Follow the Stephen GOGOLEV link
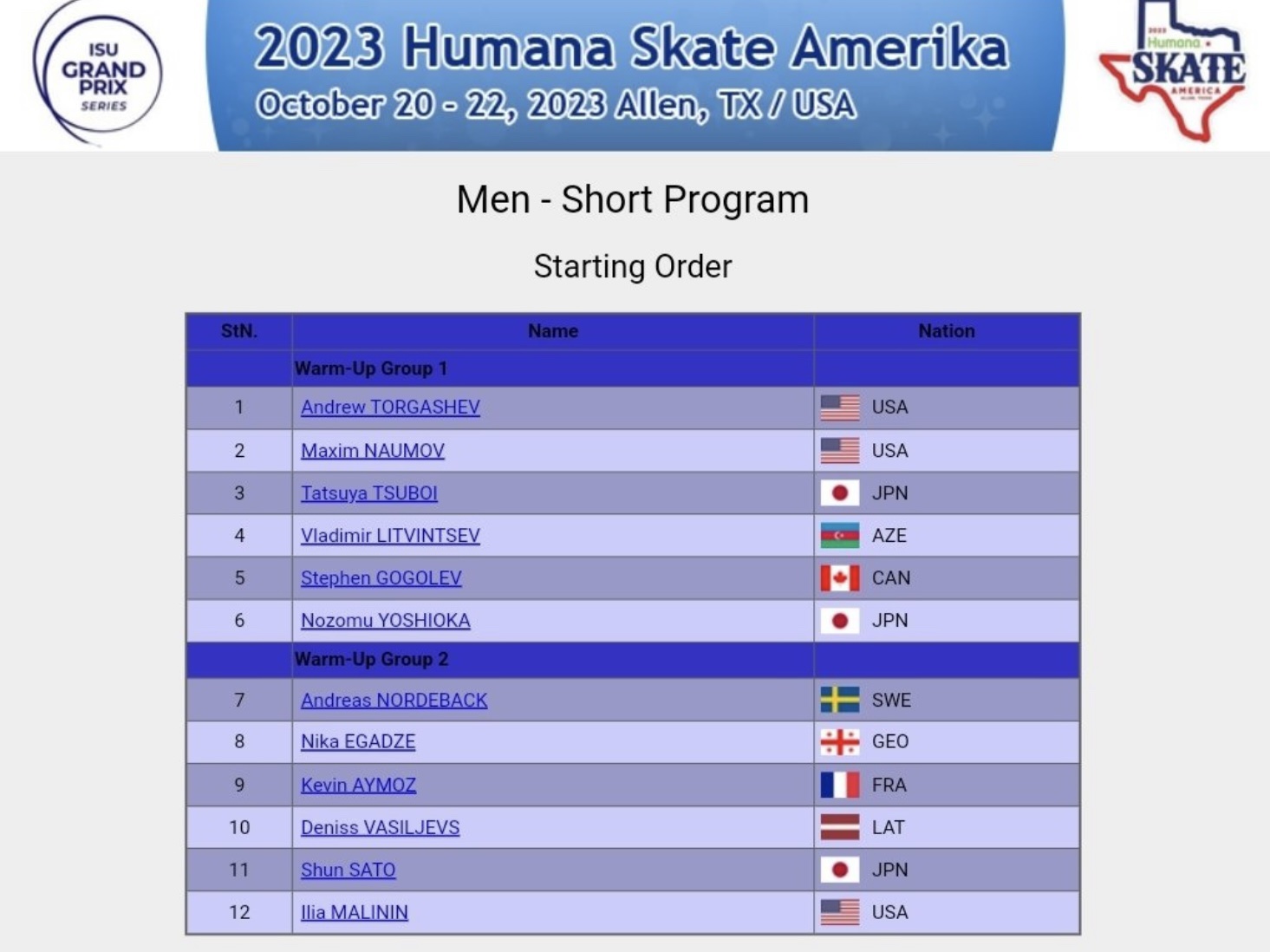This screenshot has height=952, width=1270. pyautogui.click(x=381, y=578)
